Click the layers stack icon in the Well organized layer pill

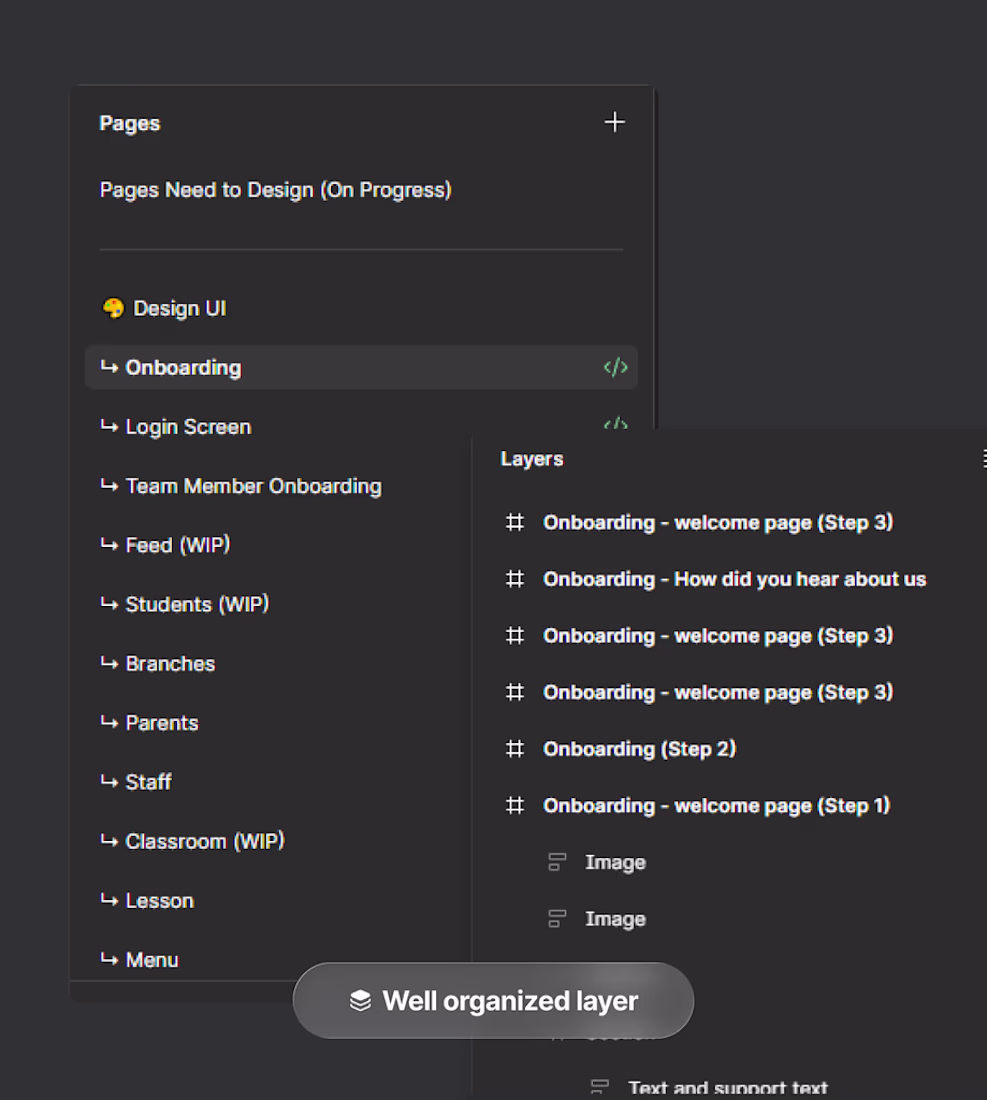point(360,1001)
